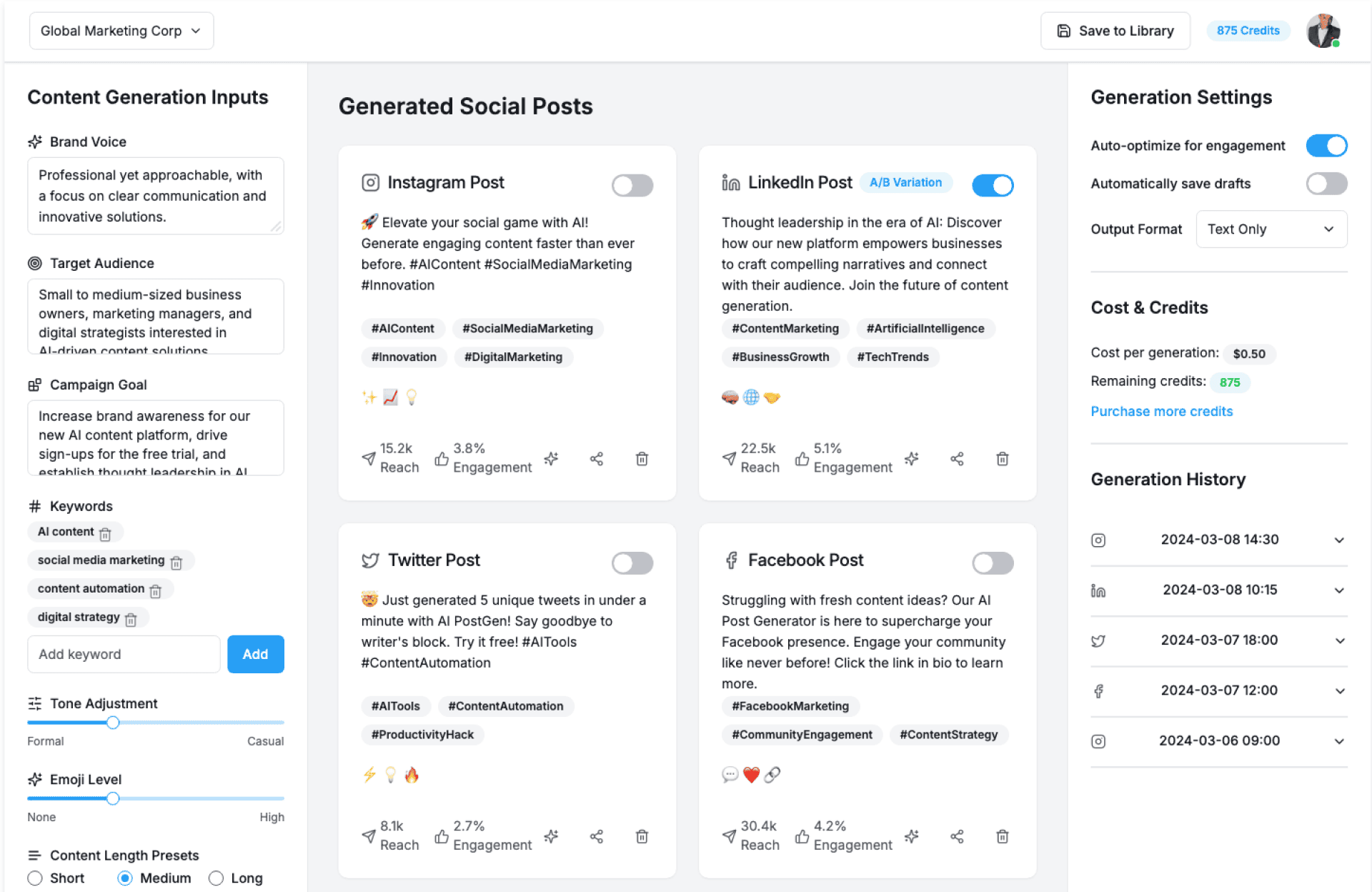This screenshot has width=1372, height=892.
Task: Select the Long content length preset
Action: tap(216, 878)
